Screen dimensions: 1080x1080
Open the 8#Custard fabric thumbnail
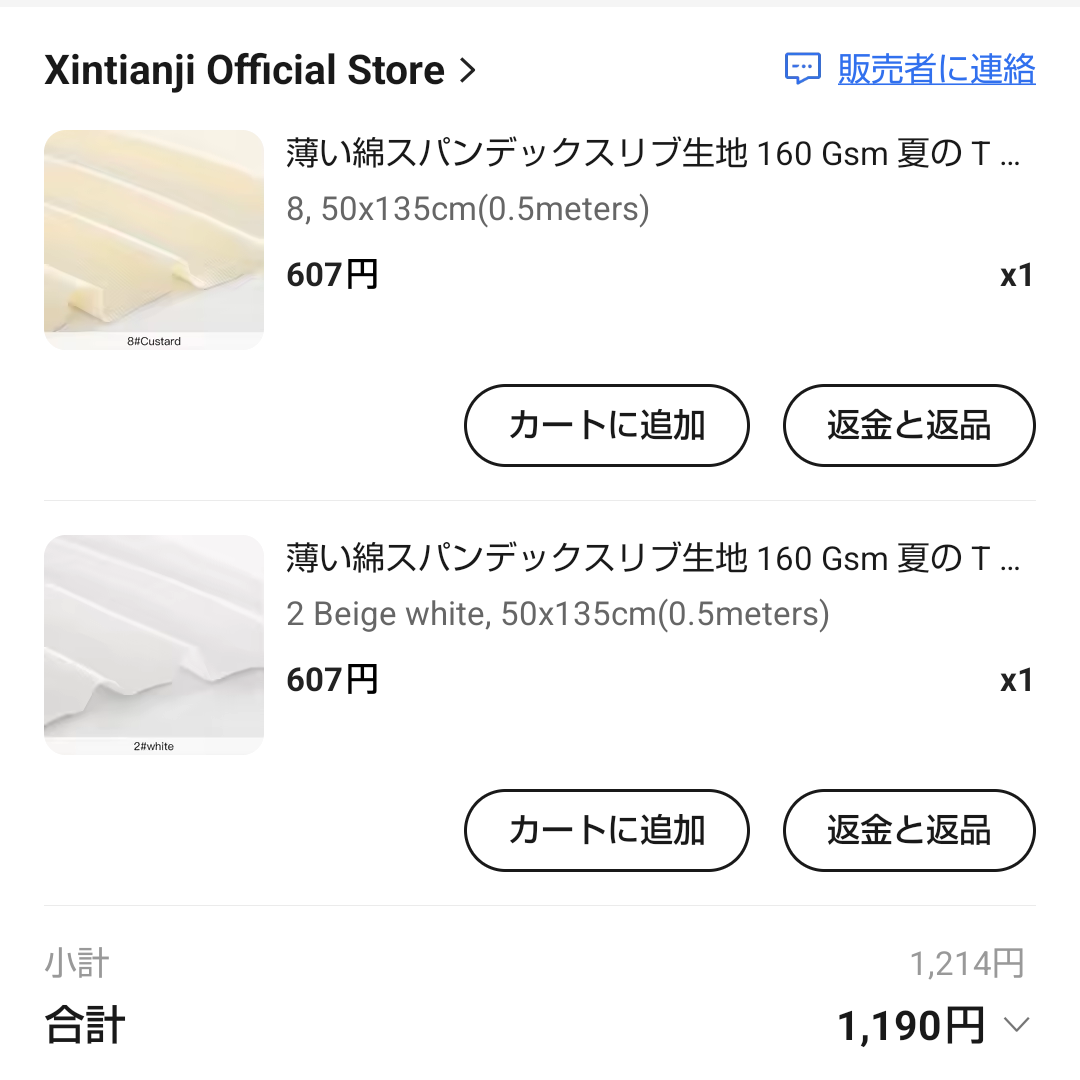click(x=154, y=240)
